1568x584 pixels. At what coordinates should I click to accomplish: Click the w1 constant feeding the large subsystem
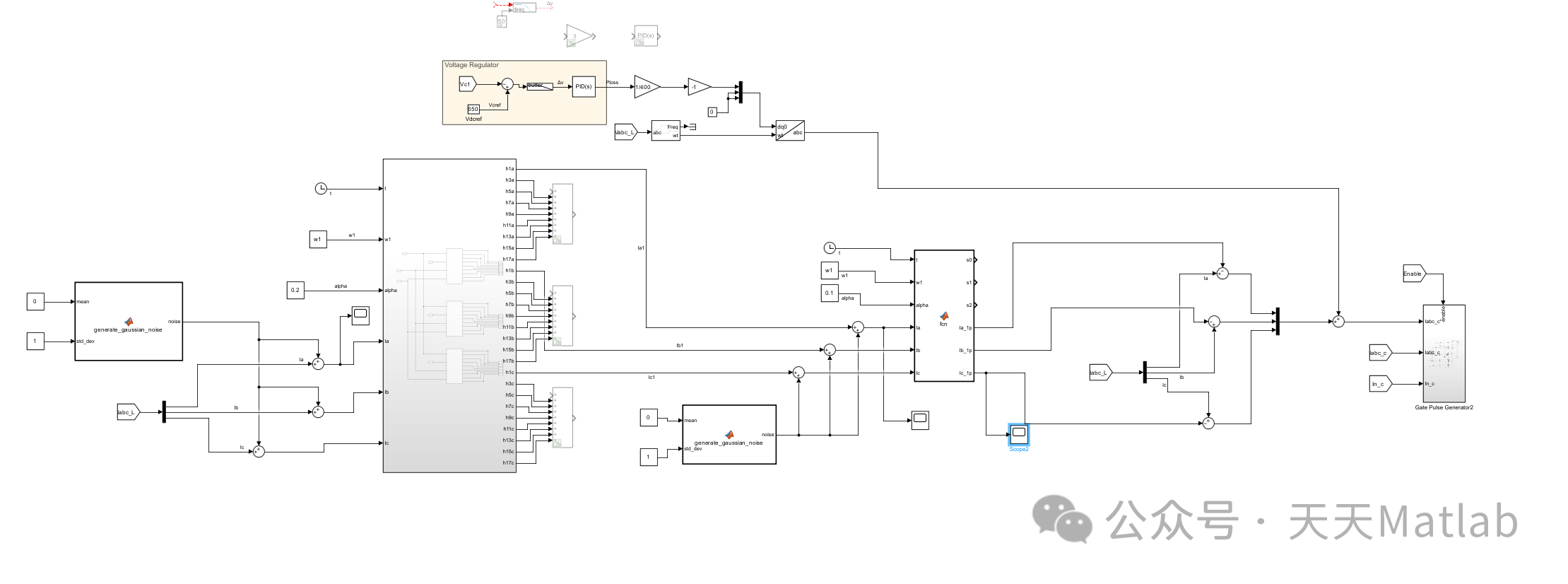pyautogui.click(x=318, y=239)
